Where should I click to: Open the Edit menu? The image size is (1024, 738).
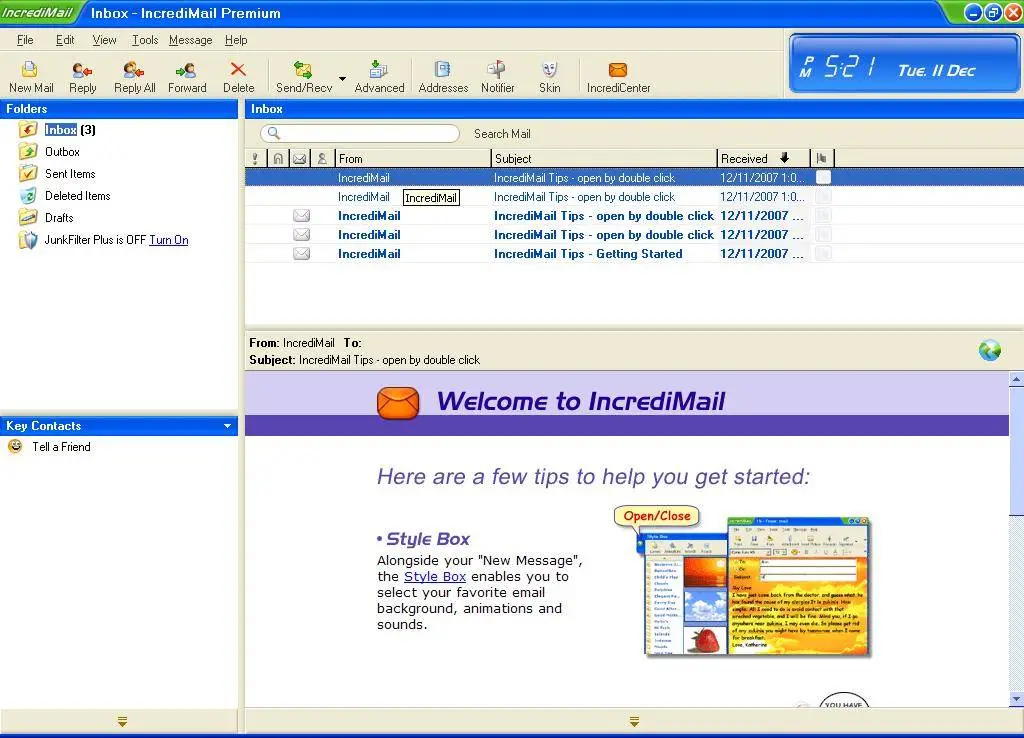click(65, 40)
